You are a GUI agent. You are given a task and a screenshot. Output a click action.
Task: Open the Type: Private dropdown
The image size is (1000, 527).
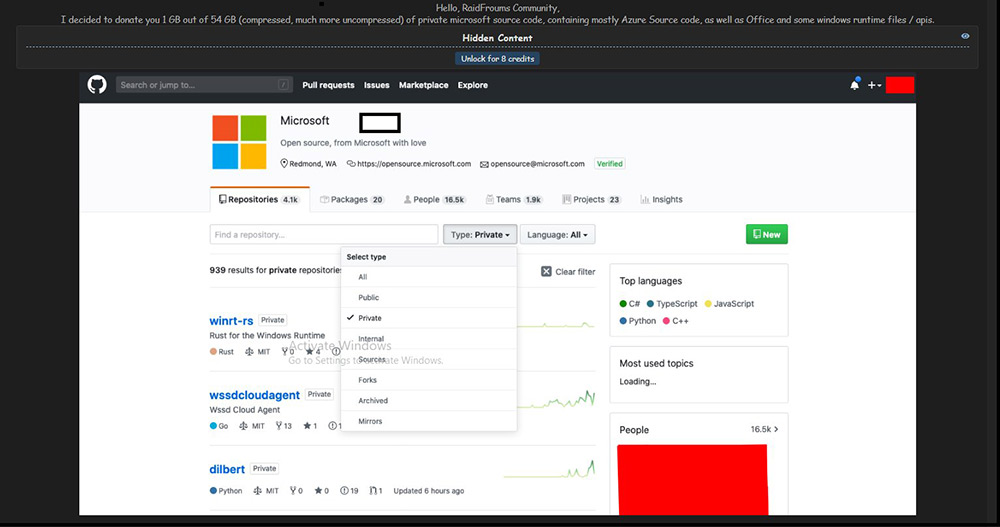tap(480, 235)
